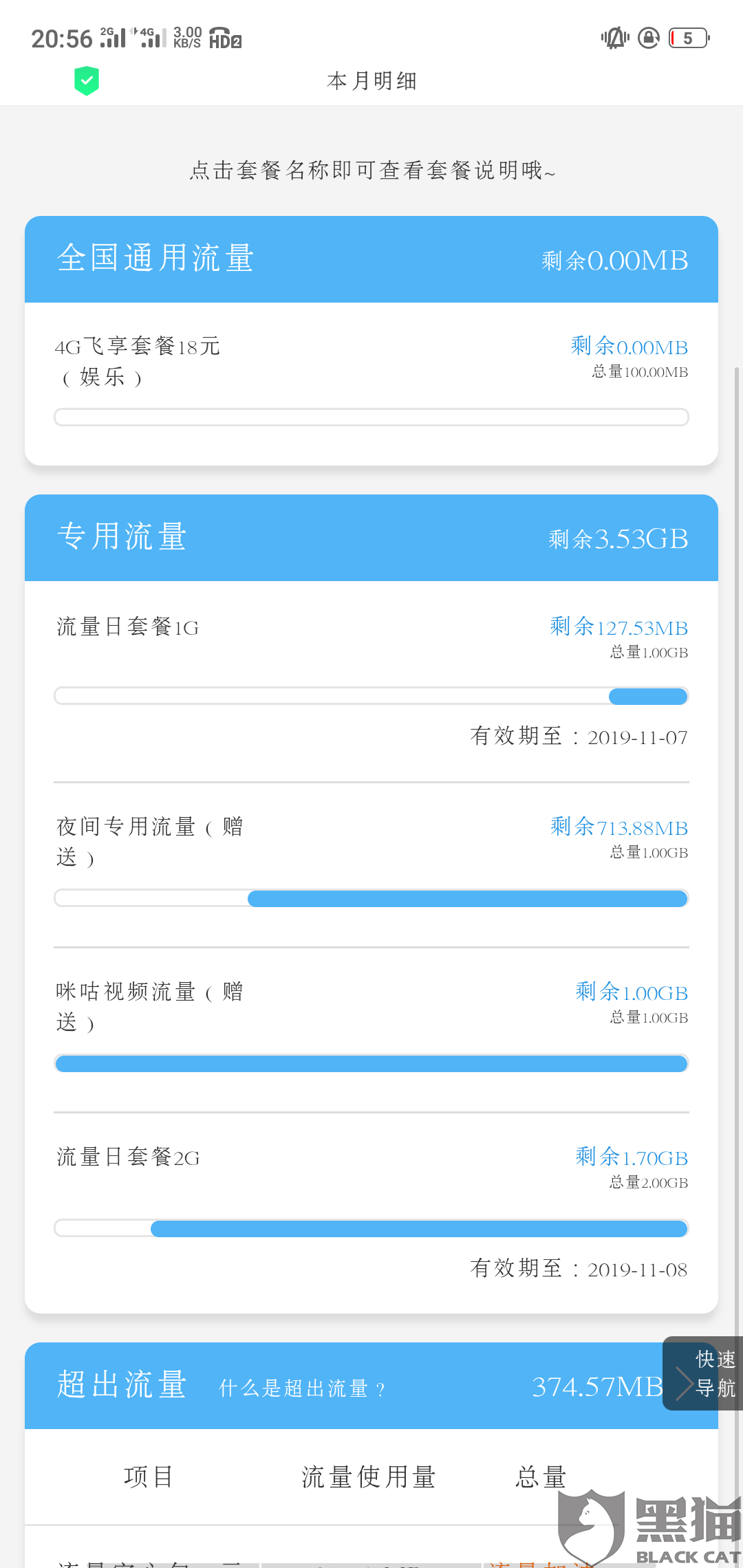This screenshot has height=1568, width=743.
Task: Open 夜间专用流量 package details
Action: coord(149,841)
